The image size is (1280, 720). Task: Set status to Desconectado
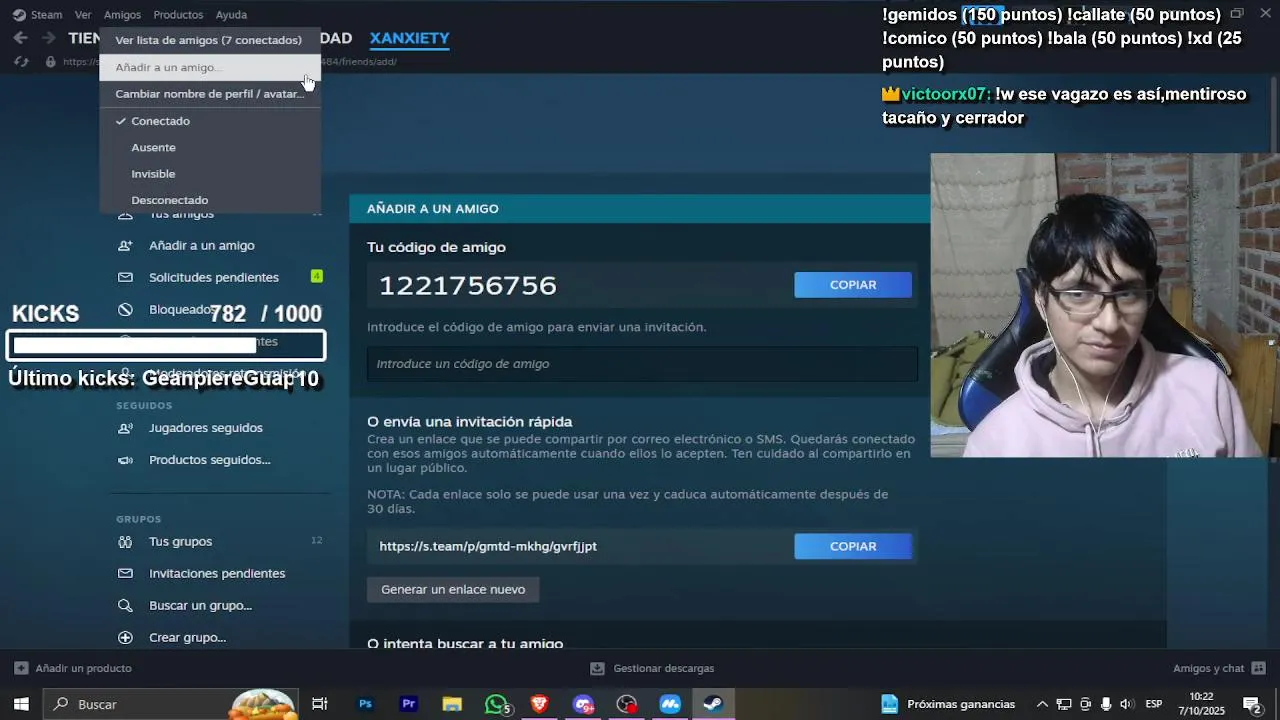coord(209,200)
